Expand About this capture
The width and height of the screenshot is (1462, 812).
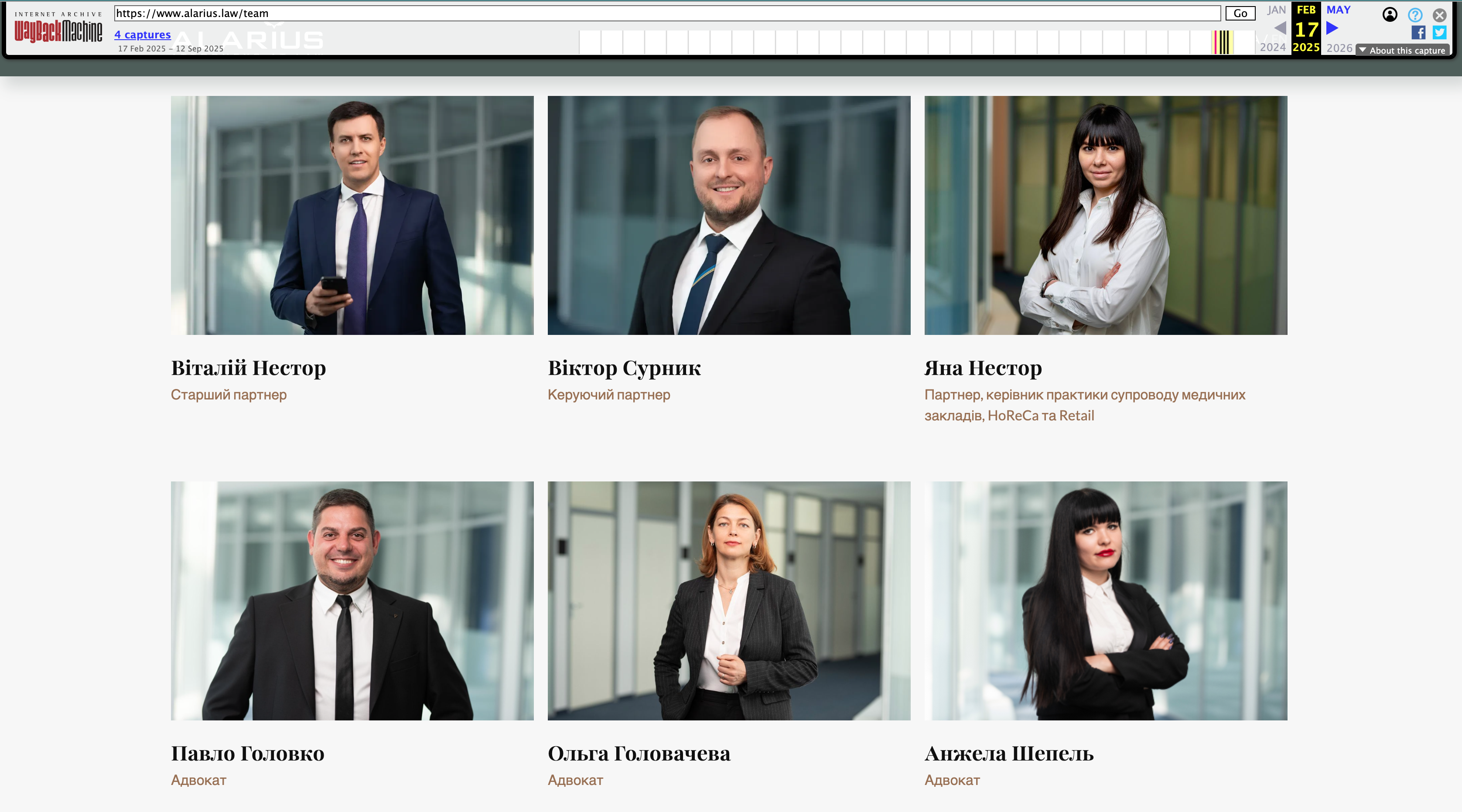(x=1402, y=50)
